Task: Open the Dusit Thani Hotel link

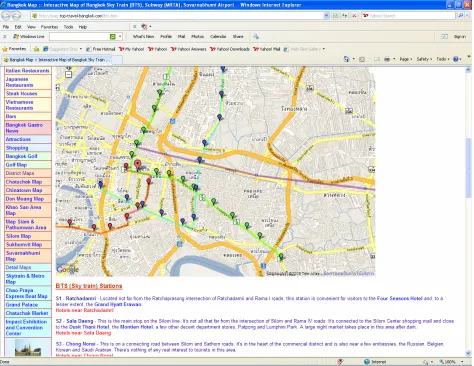Action: (x=89, y=327)
